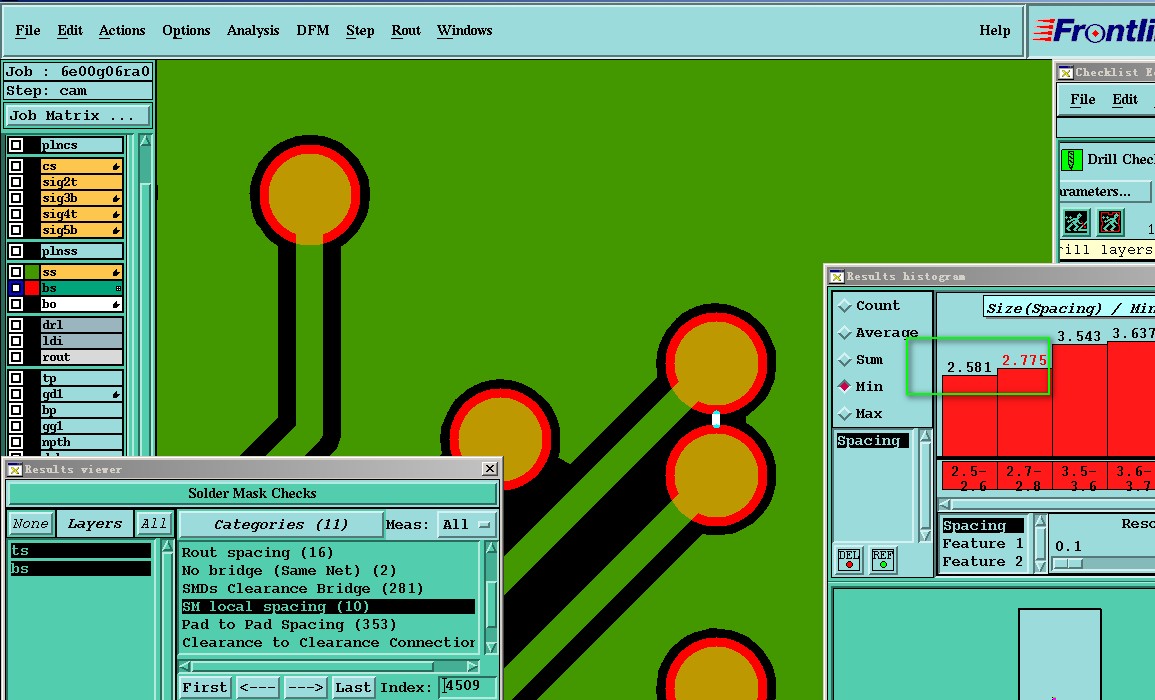Toggle the sig2t layer checkbox

pos(15,182)
